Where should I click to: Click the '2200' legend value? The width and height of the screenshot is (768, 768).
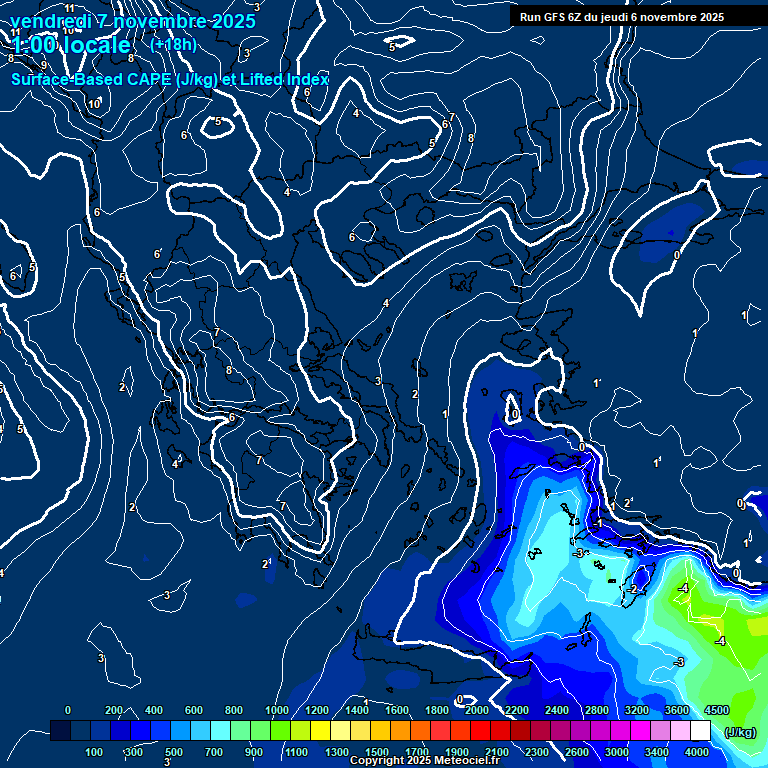[x=517, y=710]
